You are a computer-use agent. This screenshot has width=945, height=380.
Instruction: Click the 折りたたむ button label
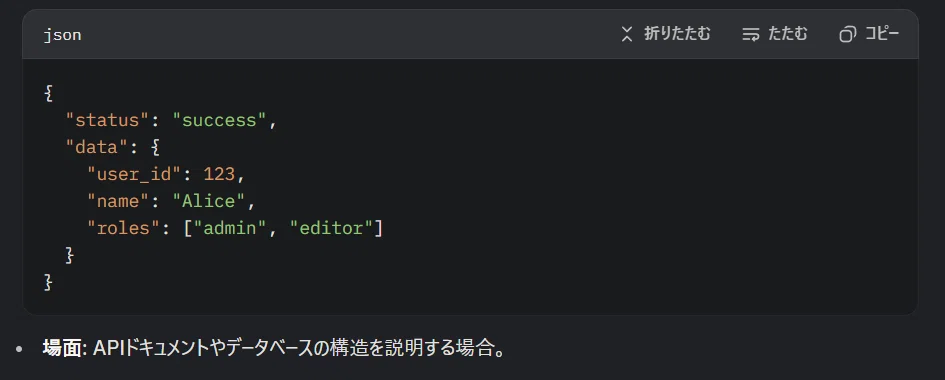tap(677, 34)
